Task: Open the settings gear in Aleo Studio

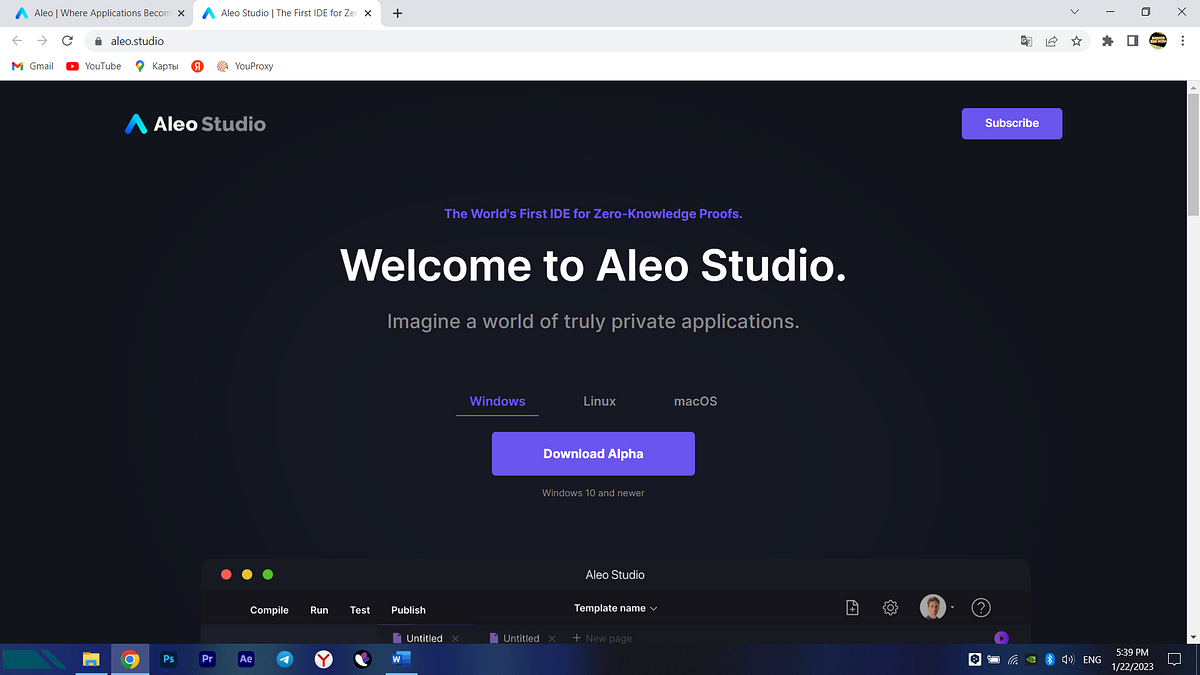Action: (890, 607)
